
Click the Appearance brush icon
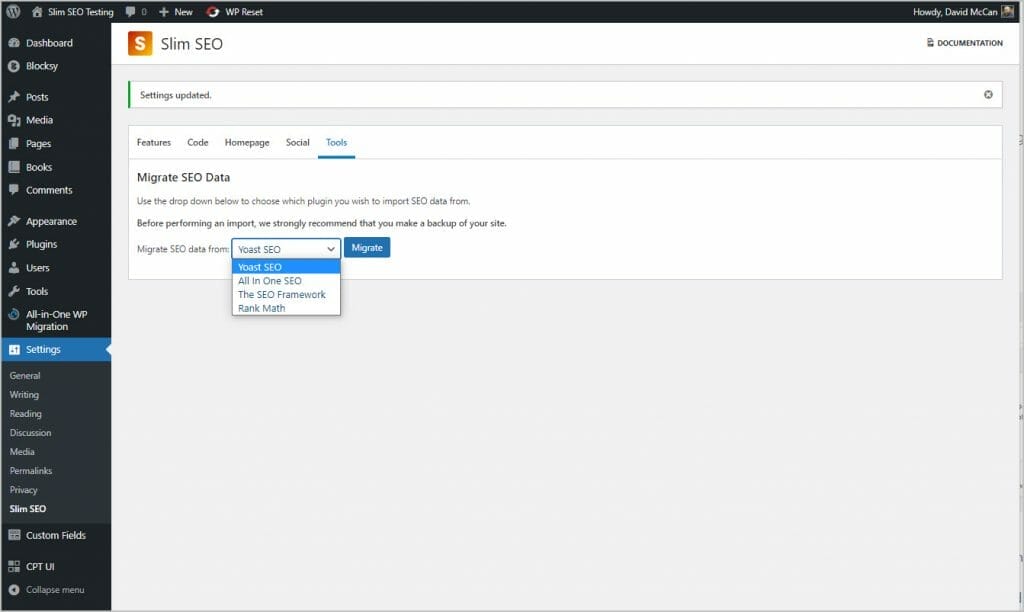14,221
